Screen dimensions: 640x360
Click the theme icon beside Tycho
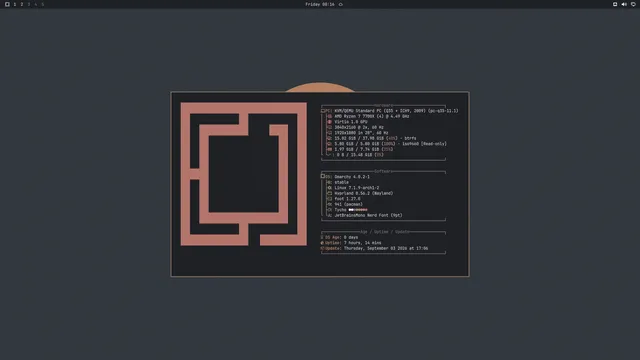click(x=330, y=210)
